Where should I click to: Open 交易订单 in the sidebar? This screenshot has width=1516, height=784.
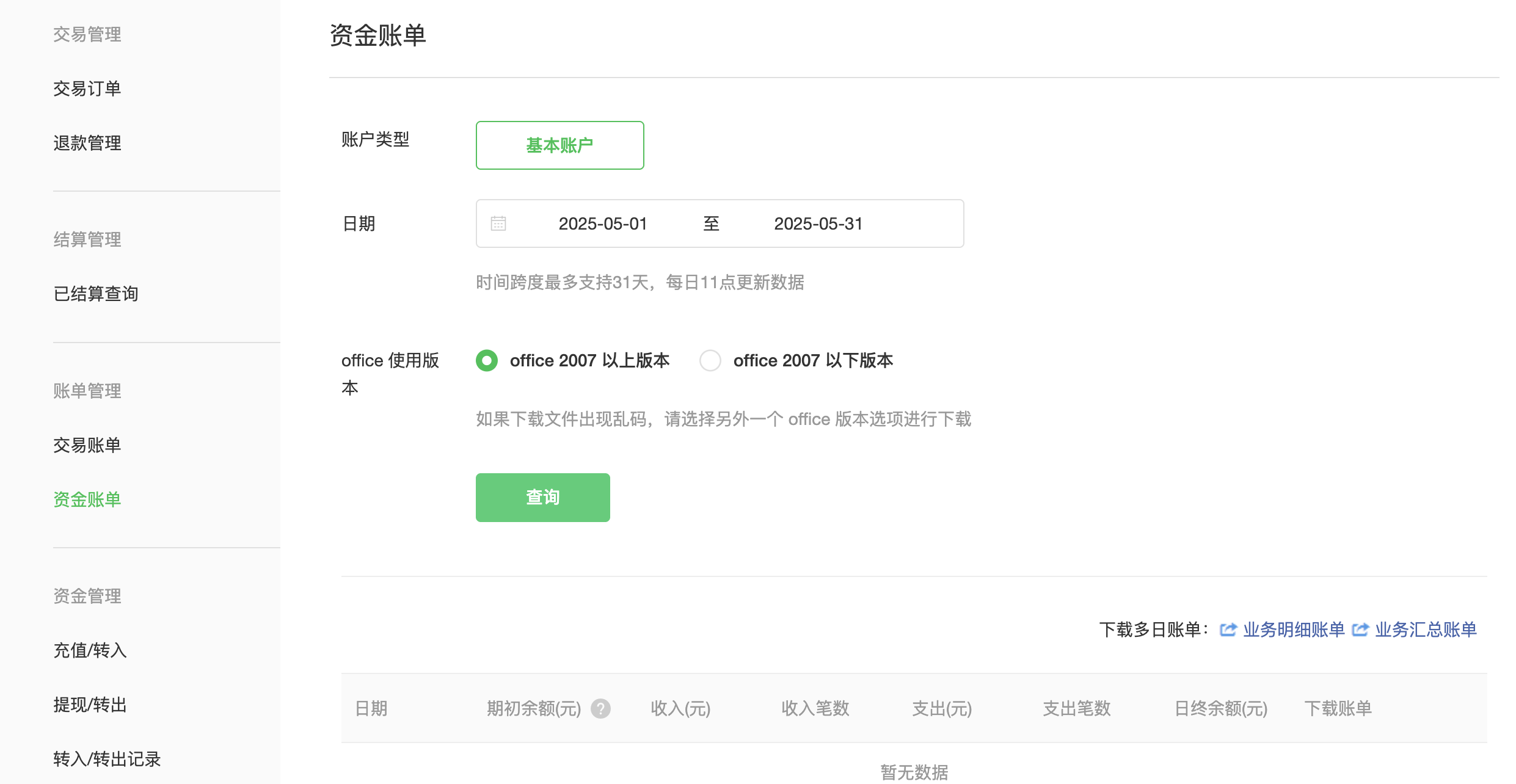pyautogui.click(x=87, y=89)
